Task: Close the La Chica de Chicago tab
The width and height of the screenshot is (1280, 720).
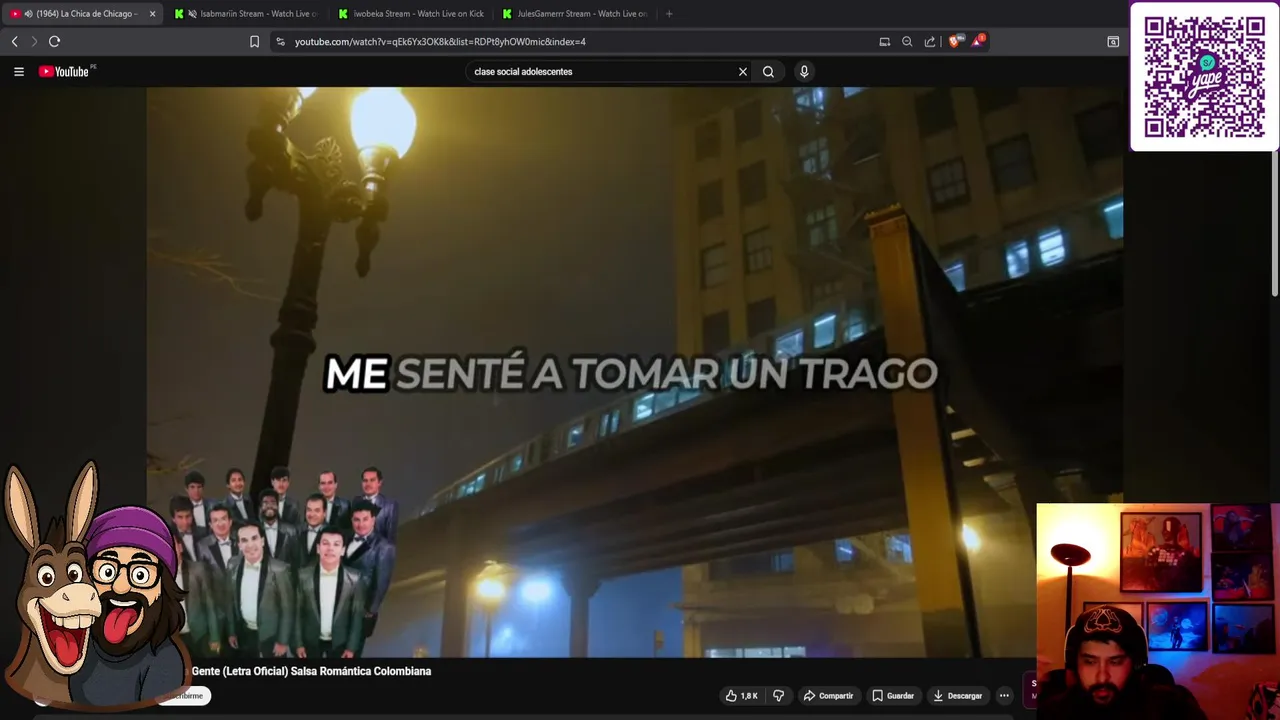Action: 152,14
